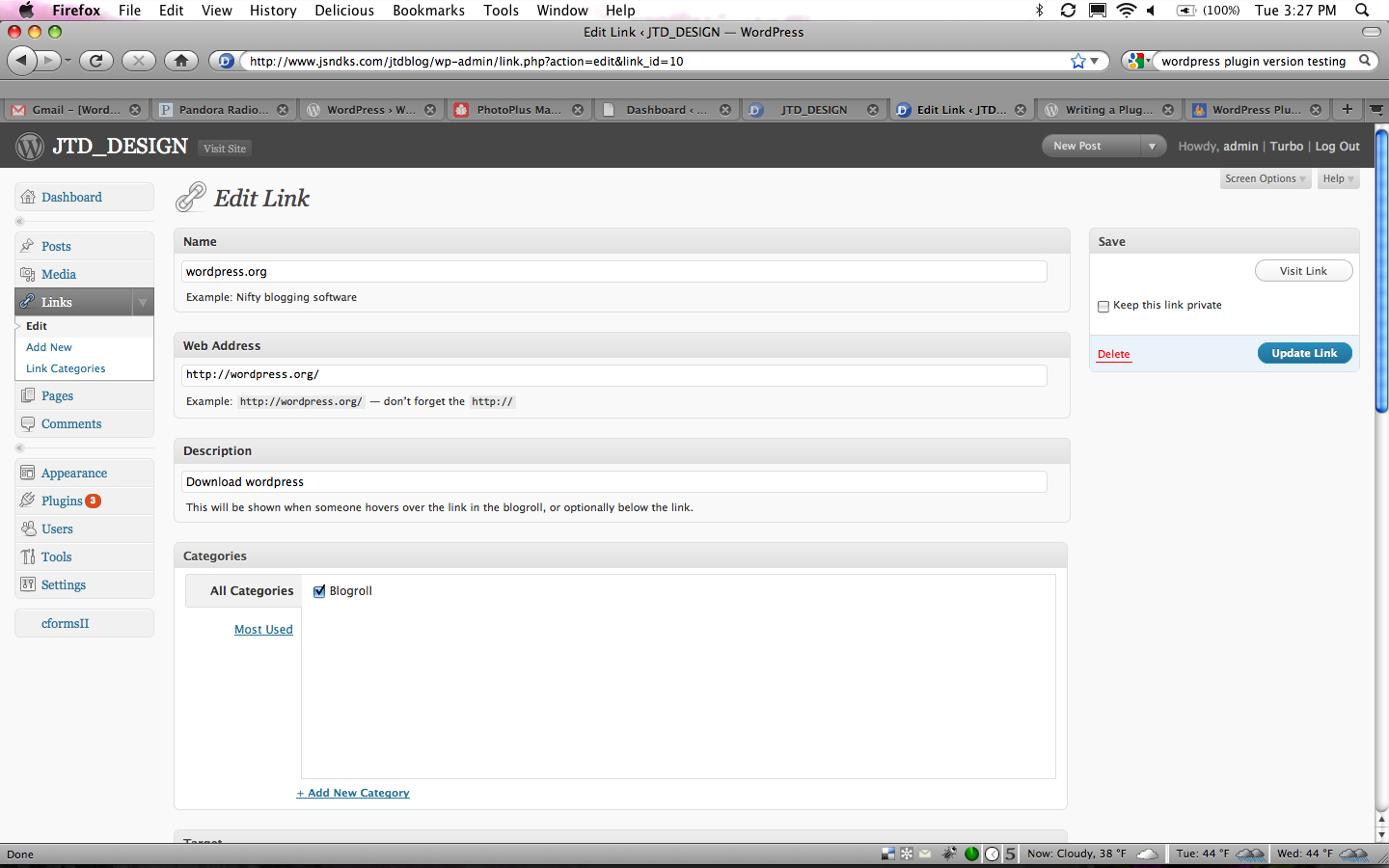The width and height of the screenshot is (1389, 868).
Task: Click the Tools icon in the sidebar
Action: pos(28,556)
